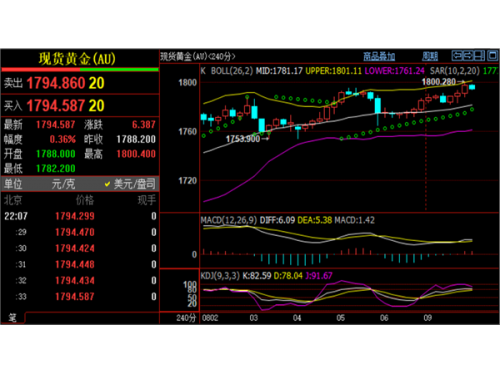Select the 元/克 unit option

point(63,184)
